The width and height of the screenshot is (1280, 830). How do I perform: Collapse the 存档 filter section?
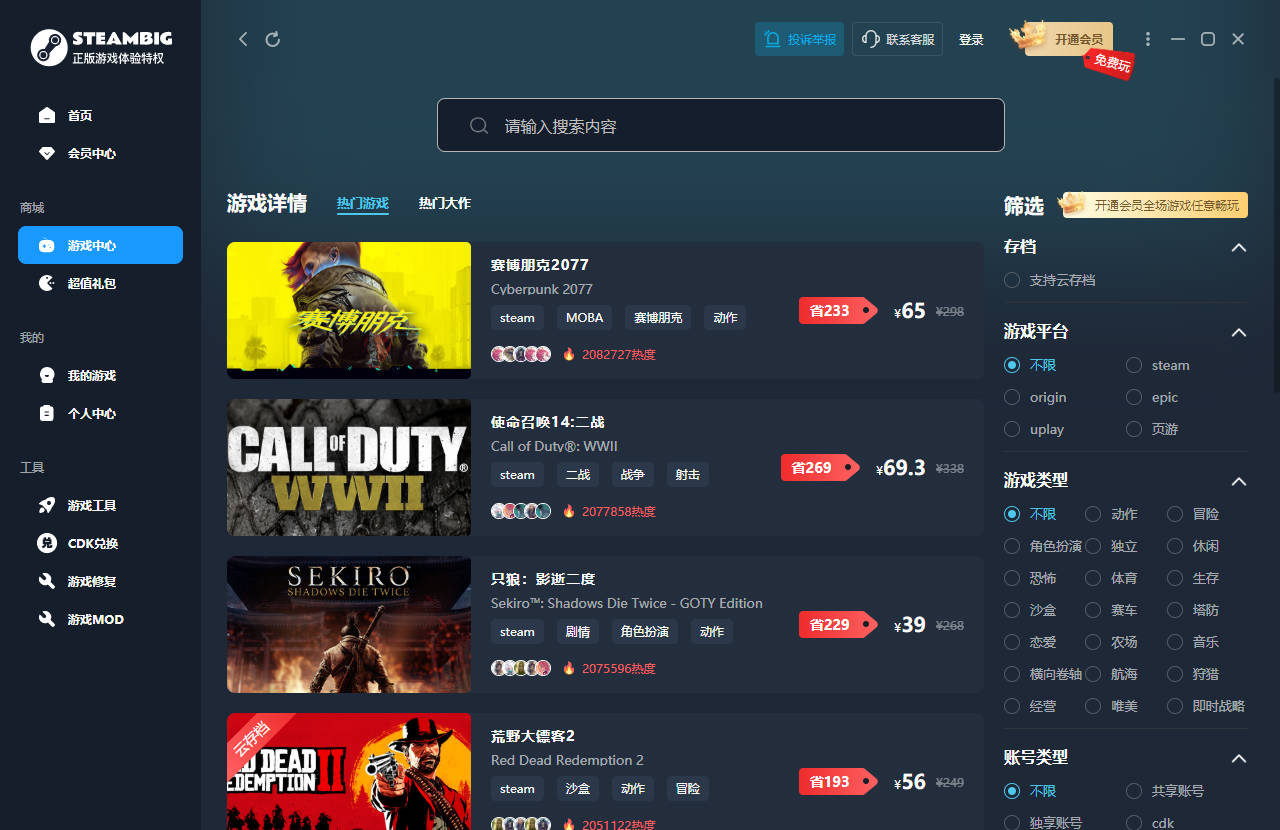tap(1239, 248)
